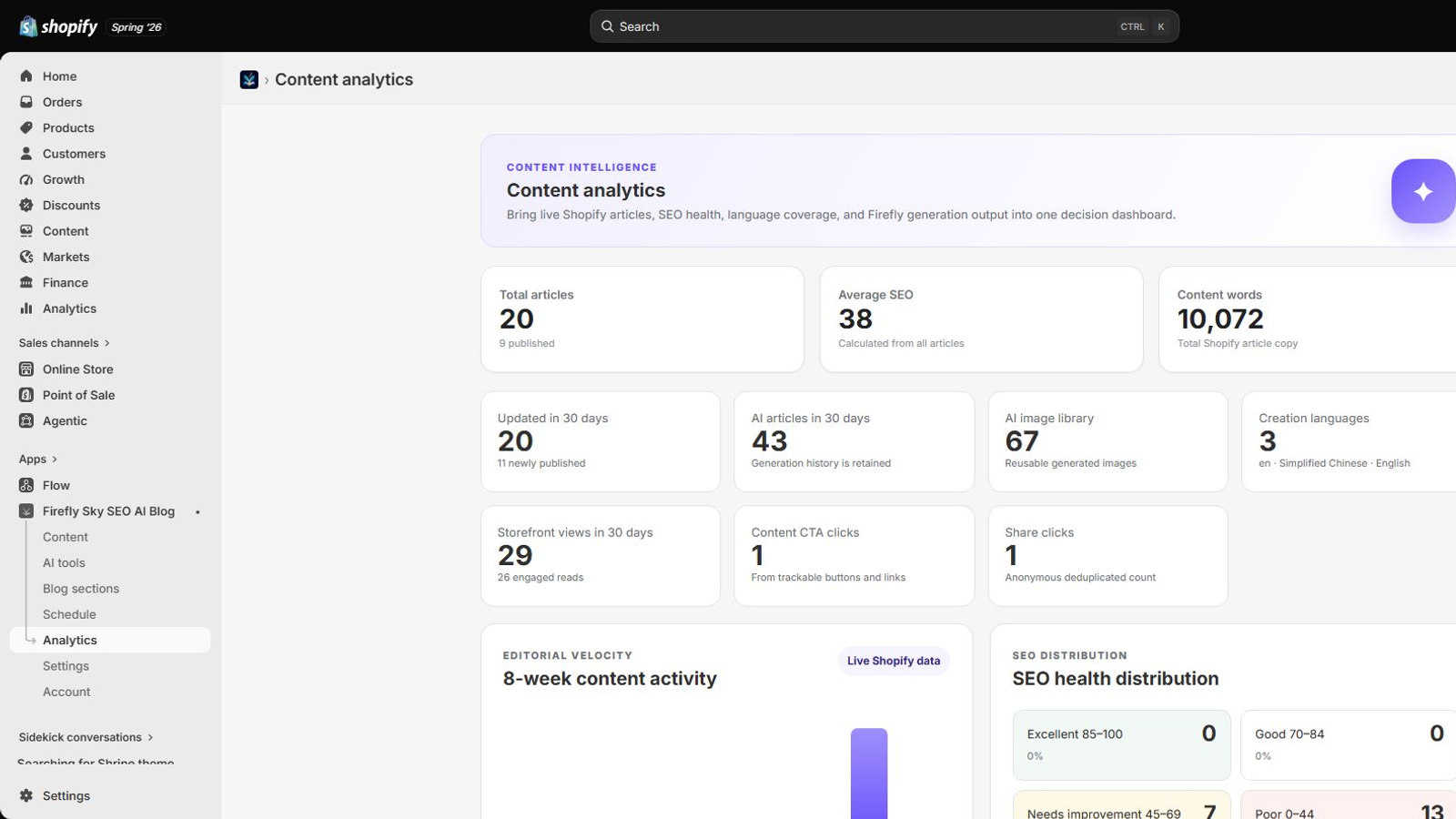Screen dimensions: 1456x819
Task: Click the Markets globe icon
Action: pyautogui.click(x=26, y=257)
